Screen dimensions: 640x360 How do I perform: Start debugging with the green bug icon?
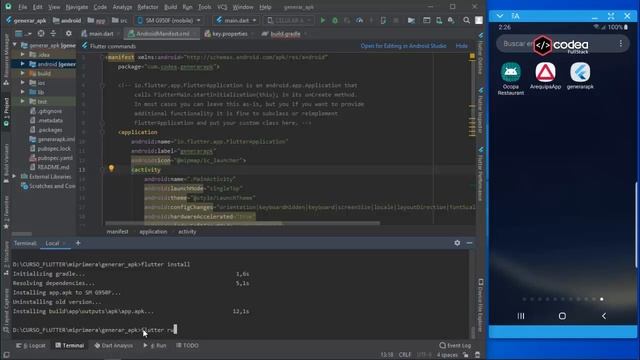pyautogui.click(x=335, y=20)
